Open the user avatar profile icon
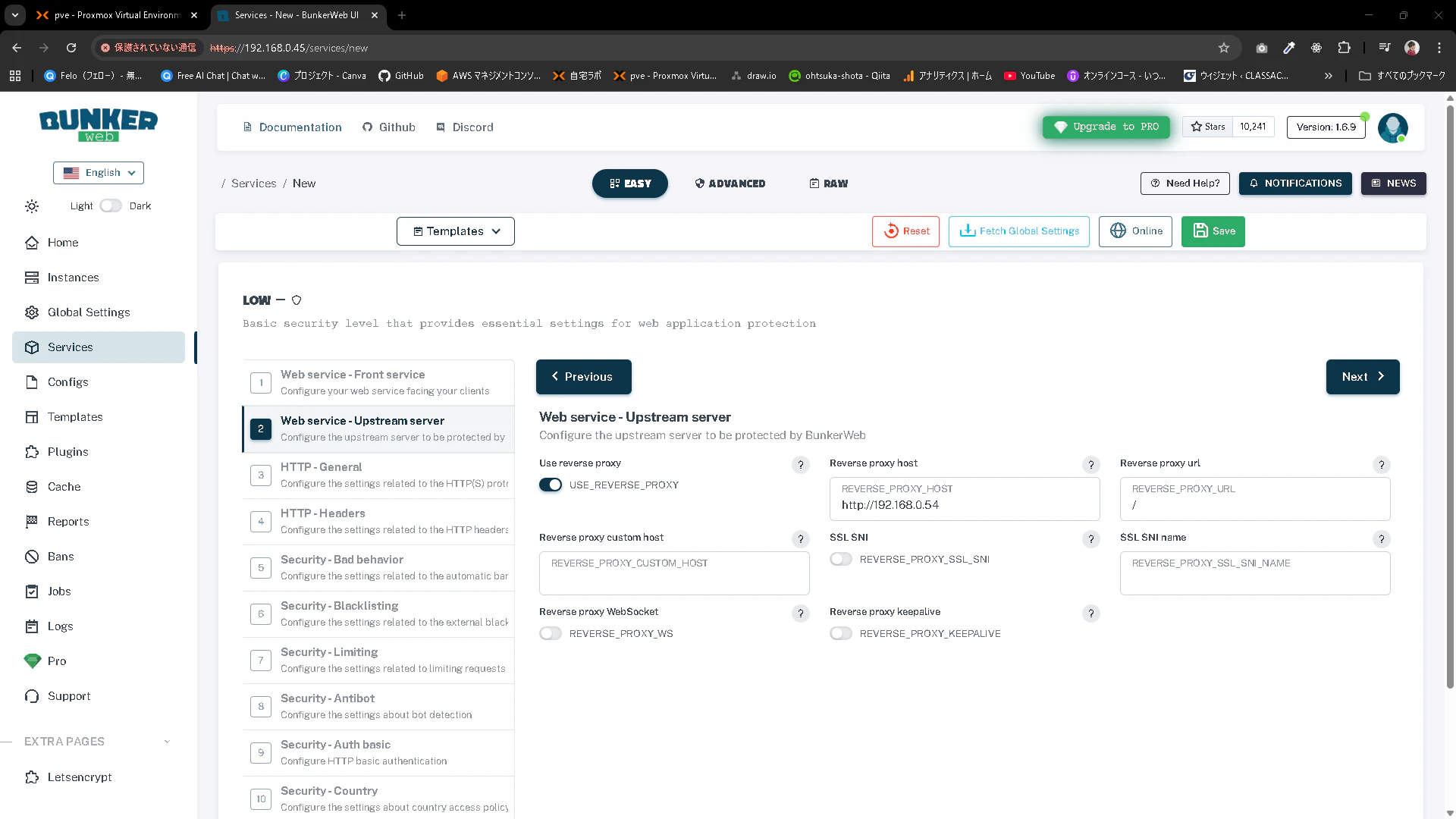 (x=1393, y=127)
